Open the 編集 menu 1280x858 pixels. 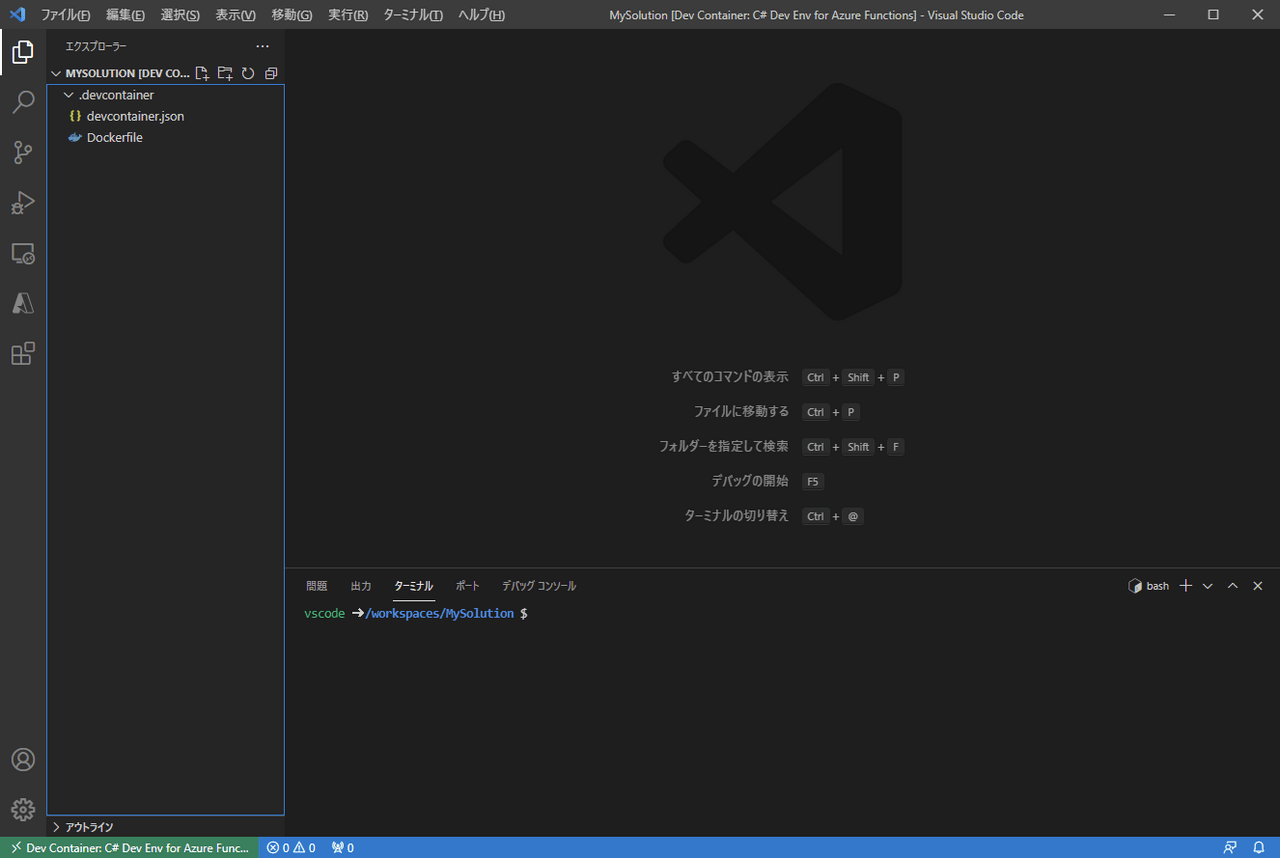(x=125, y=15)
